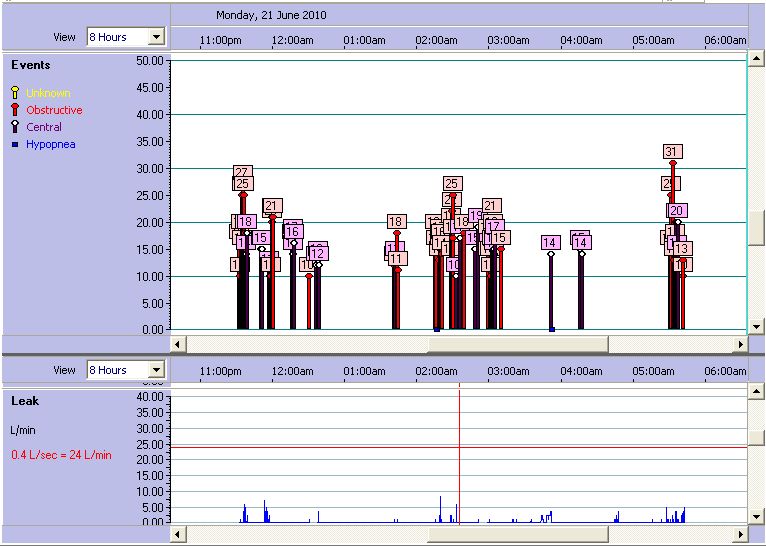The height and width of the screenshot is (546, 766).
Task: Click Events chart vertical scroll up arrow
Action: 756,59
